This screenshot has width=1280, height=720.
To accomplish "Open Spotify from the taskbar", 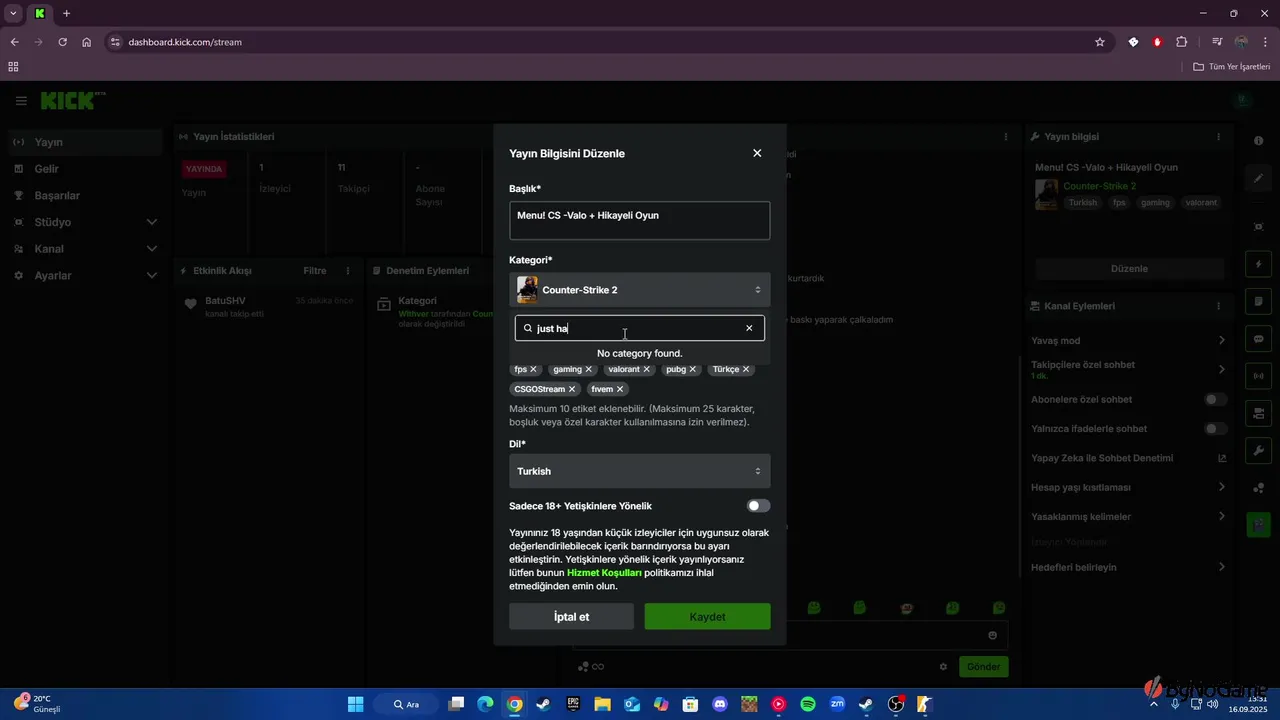I will pyautogui.click(x=808, y=704).
